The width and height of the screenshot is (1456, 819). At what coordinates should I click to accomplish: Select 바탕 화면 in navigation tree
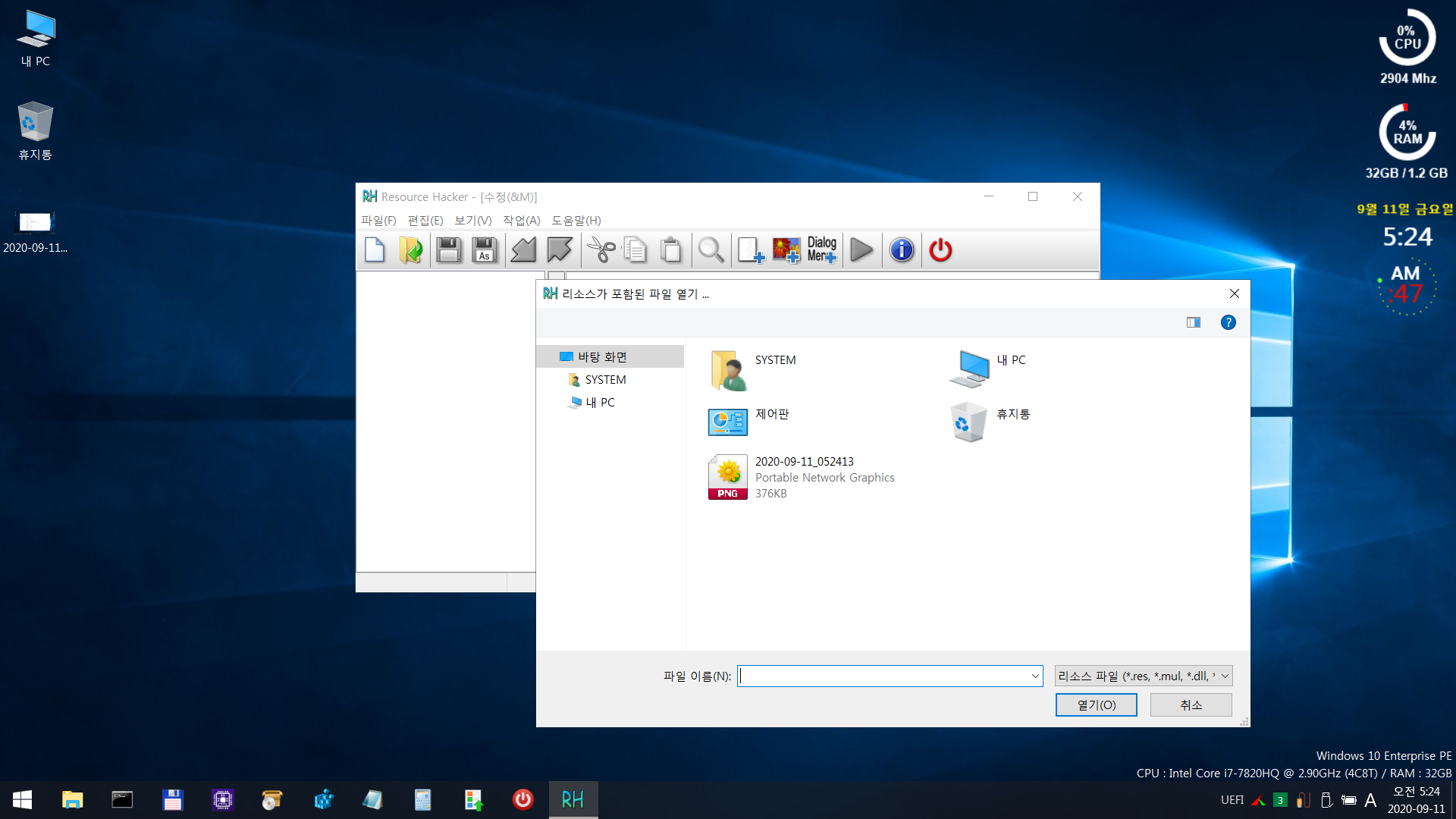610,356
